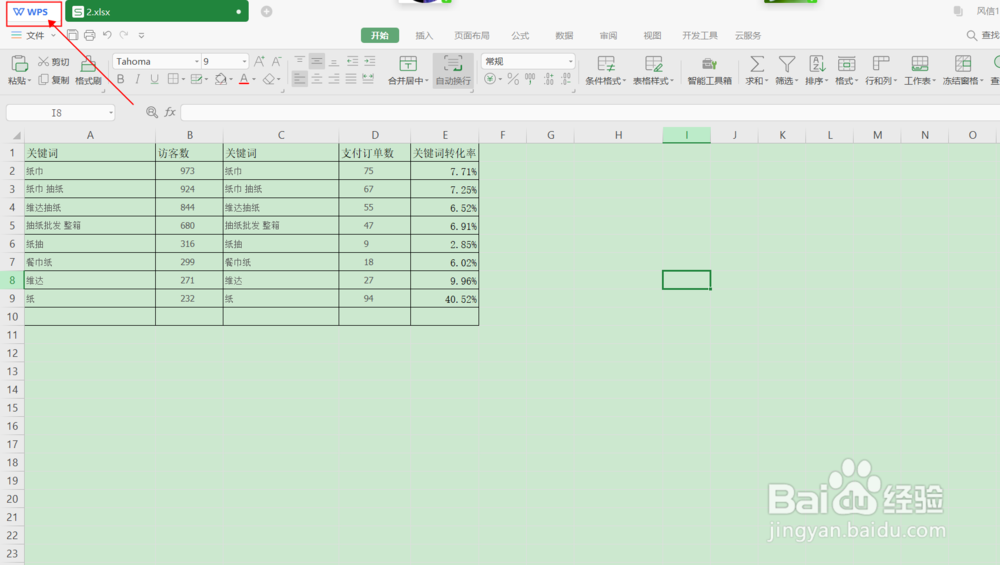Click the Print icon in quick access toolbar
Screen dimensions: 1000x565
[90, 35]
